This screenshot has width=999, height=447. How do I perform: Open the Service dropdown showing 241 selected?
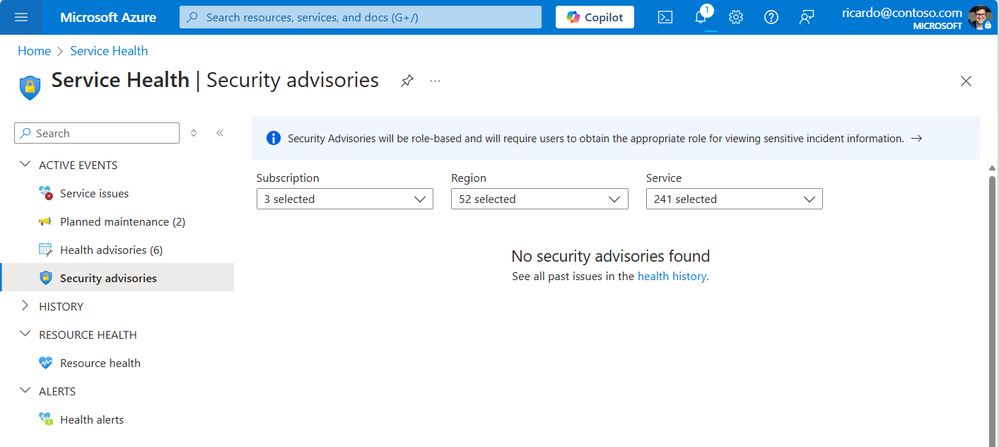[734, 199]
